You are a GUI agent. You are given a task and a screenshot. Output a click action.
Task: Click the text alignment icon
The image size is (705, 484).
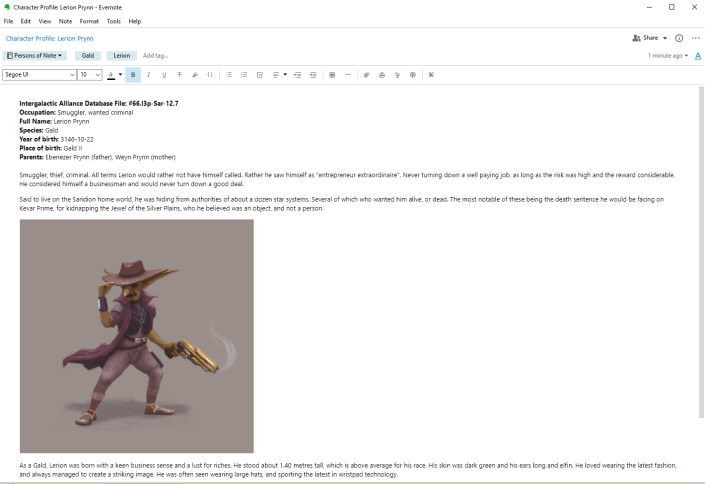tap(276, 75)
